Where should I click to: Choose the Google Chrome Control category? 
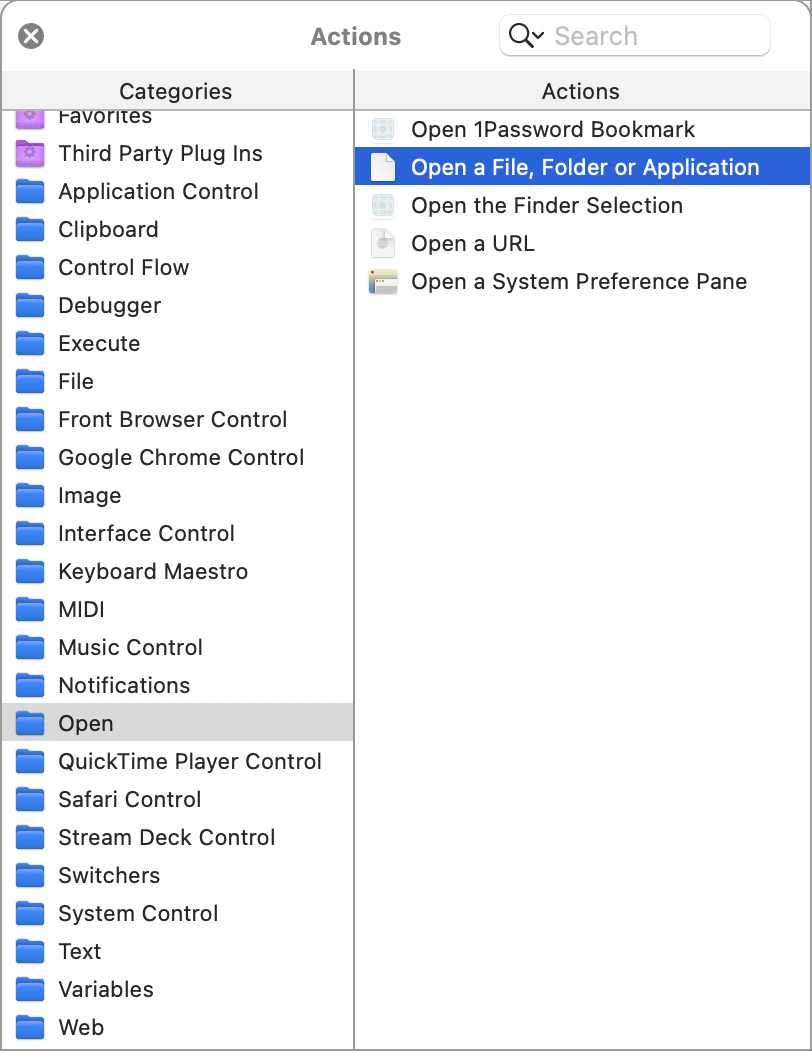[181, 458]
